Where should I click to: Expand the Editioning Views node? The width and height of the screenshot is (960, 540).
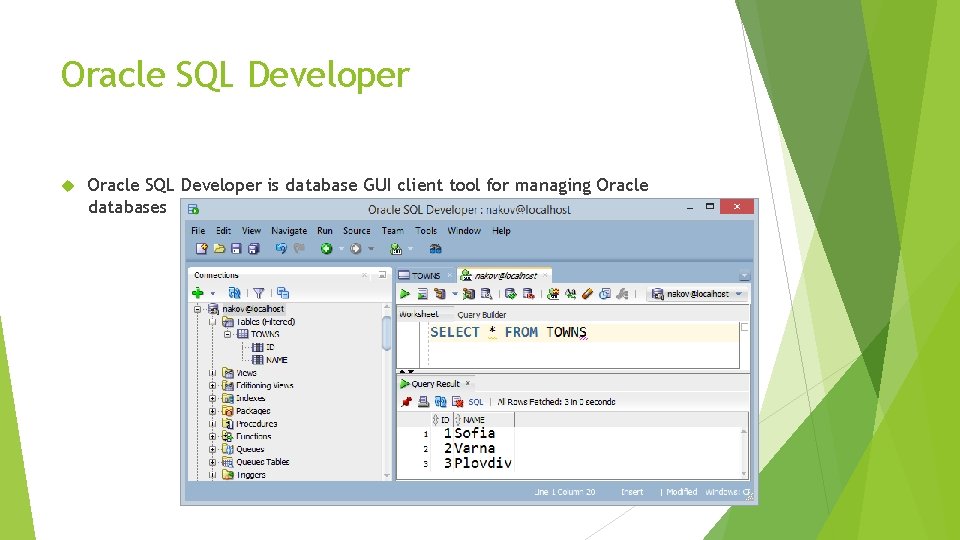click(x=212, y=386)
